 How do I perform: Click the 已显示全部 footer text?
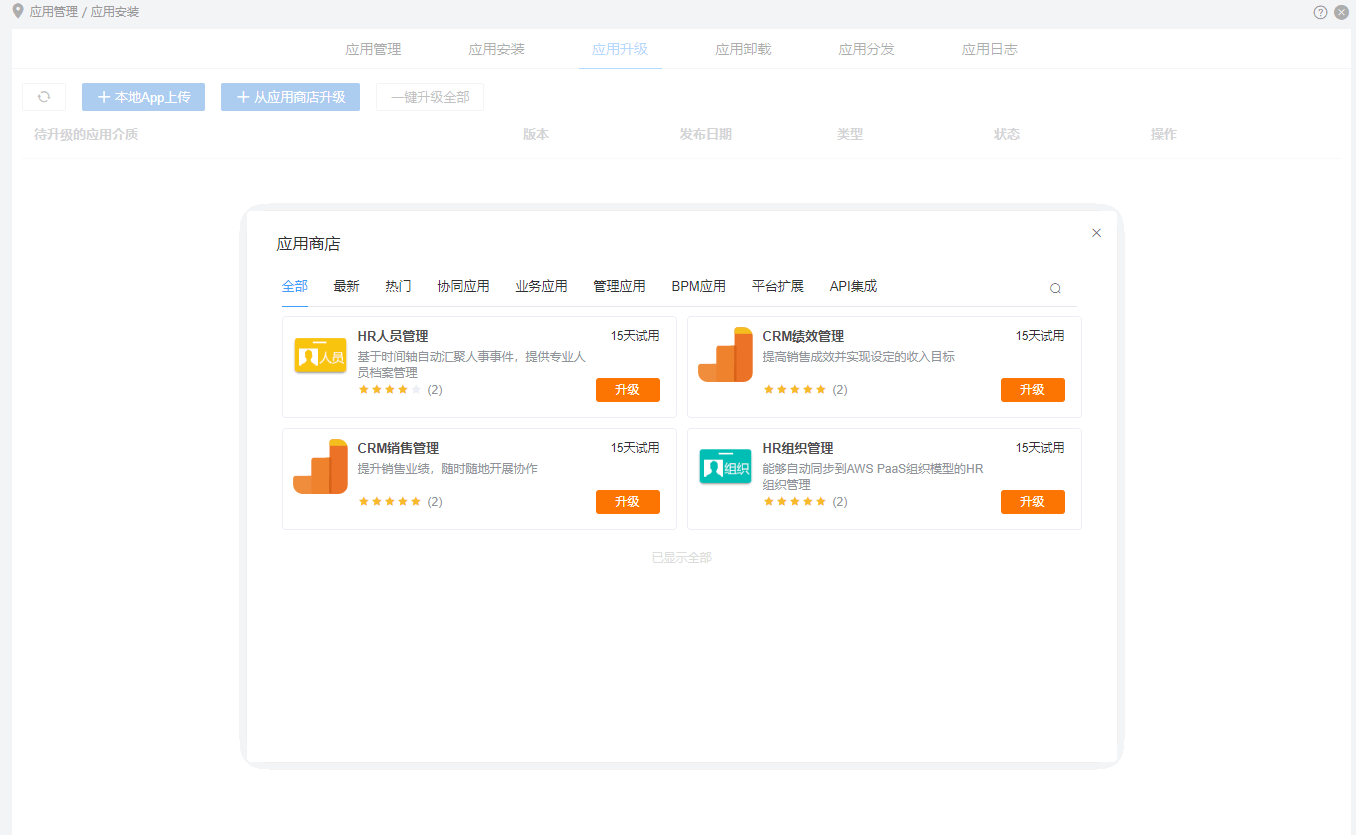point(682,558)
